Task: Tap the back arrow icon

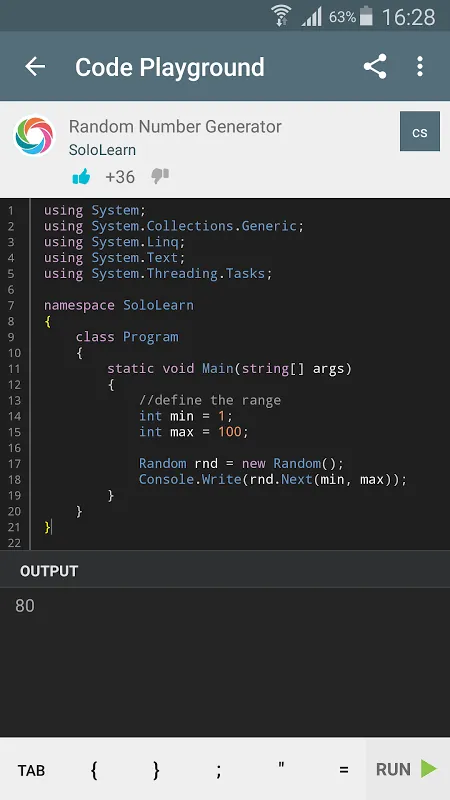Action: 35,66
